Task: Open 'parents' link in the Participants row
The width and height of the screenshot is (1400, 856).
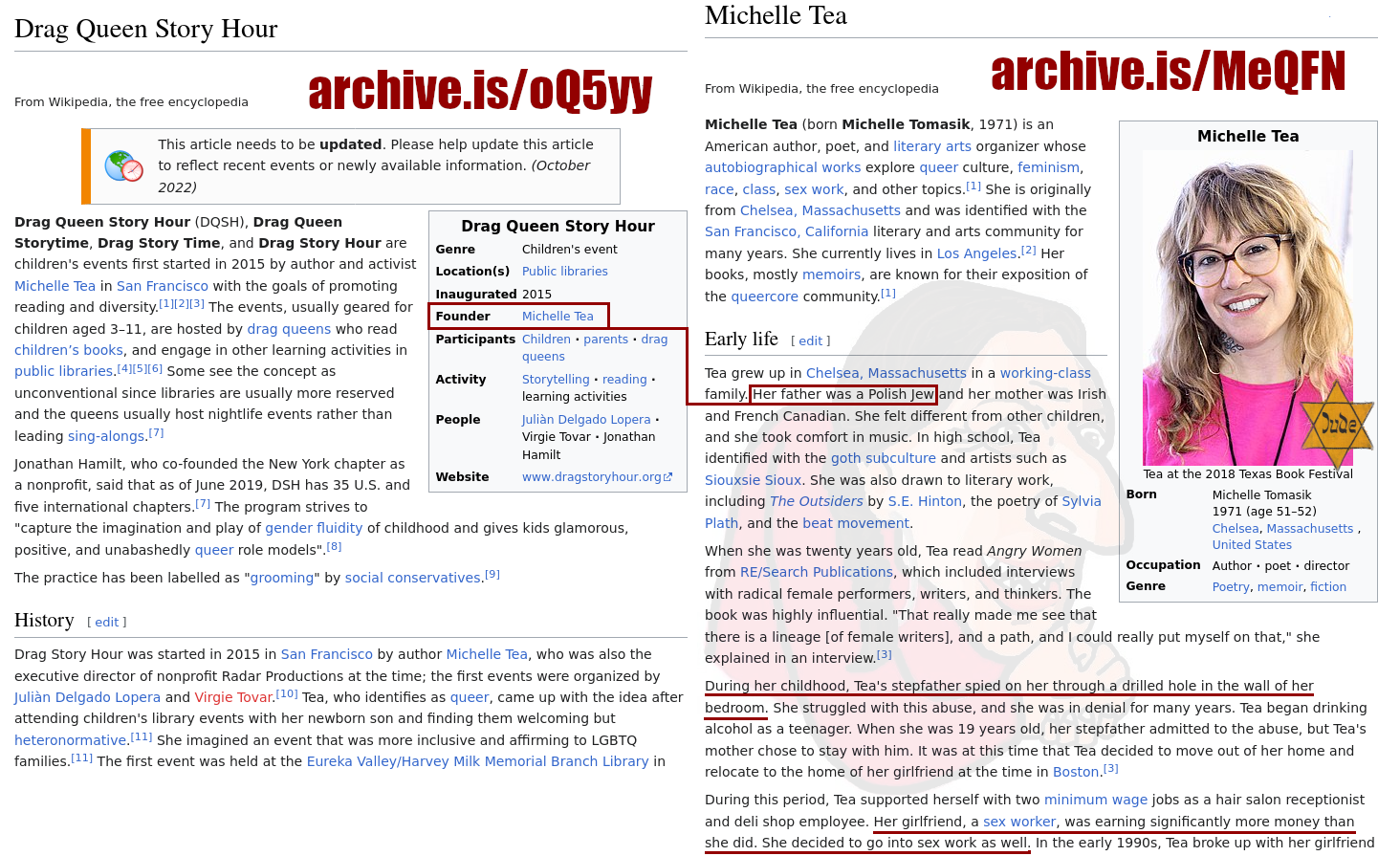Action: [606, 340]
